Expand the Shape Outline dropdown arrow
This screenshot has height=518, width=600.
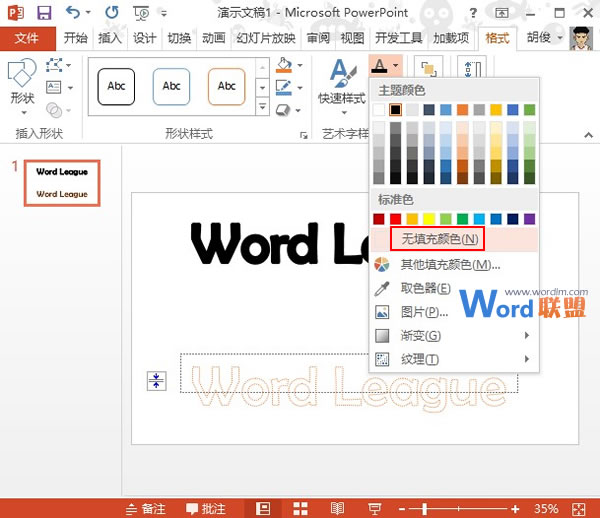pos(300,88)
